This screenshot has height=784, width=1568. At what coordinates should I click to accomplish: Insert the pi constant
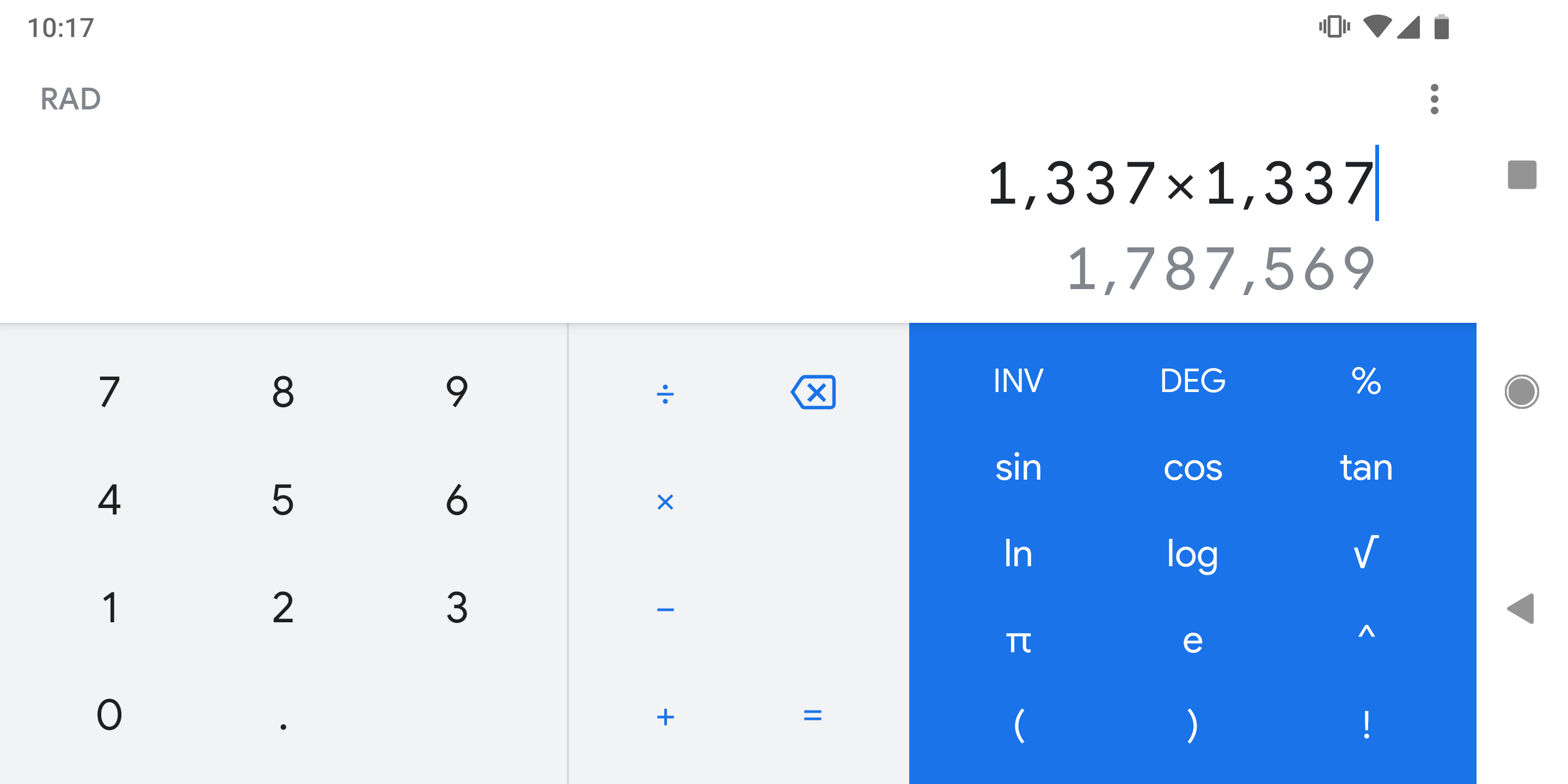[x=1018, y=640]
